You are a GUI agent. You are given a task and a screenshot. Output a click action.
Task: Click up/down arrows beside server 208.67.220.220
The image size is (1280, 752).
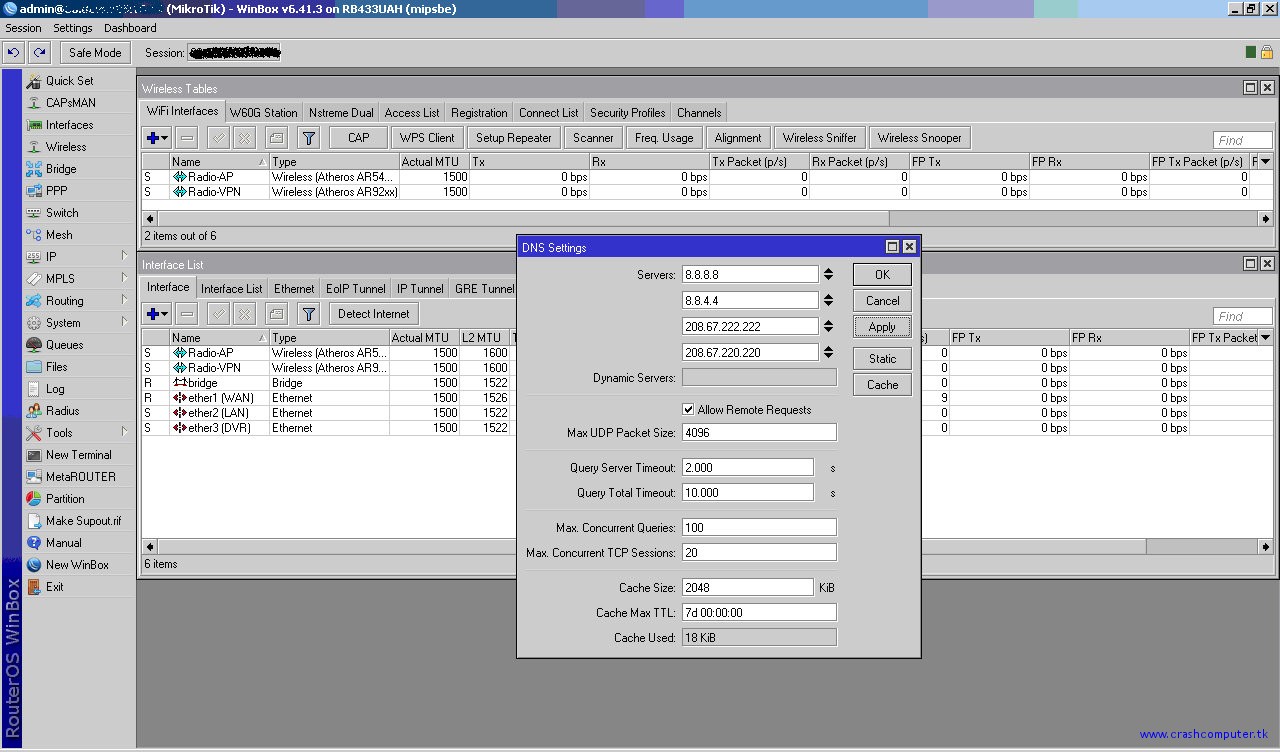(x=828, y=352)
